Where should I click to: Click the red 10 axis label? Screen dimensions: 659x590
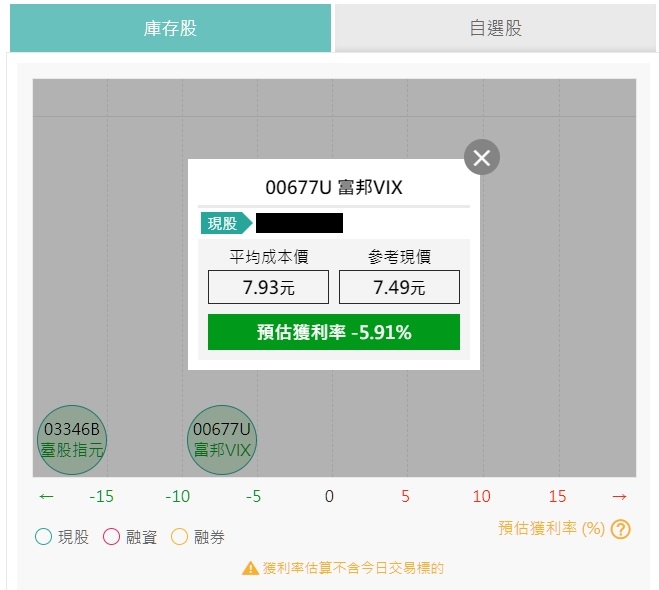coord(482,496)
